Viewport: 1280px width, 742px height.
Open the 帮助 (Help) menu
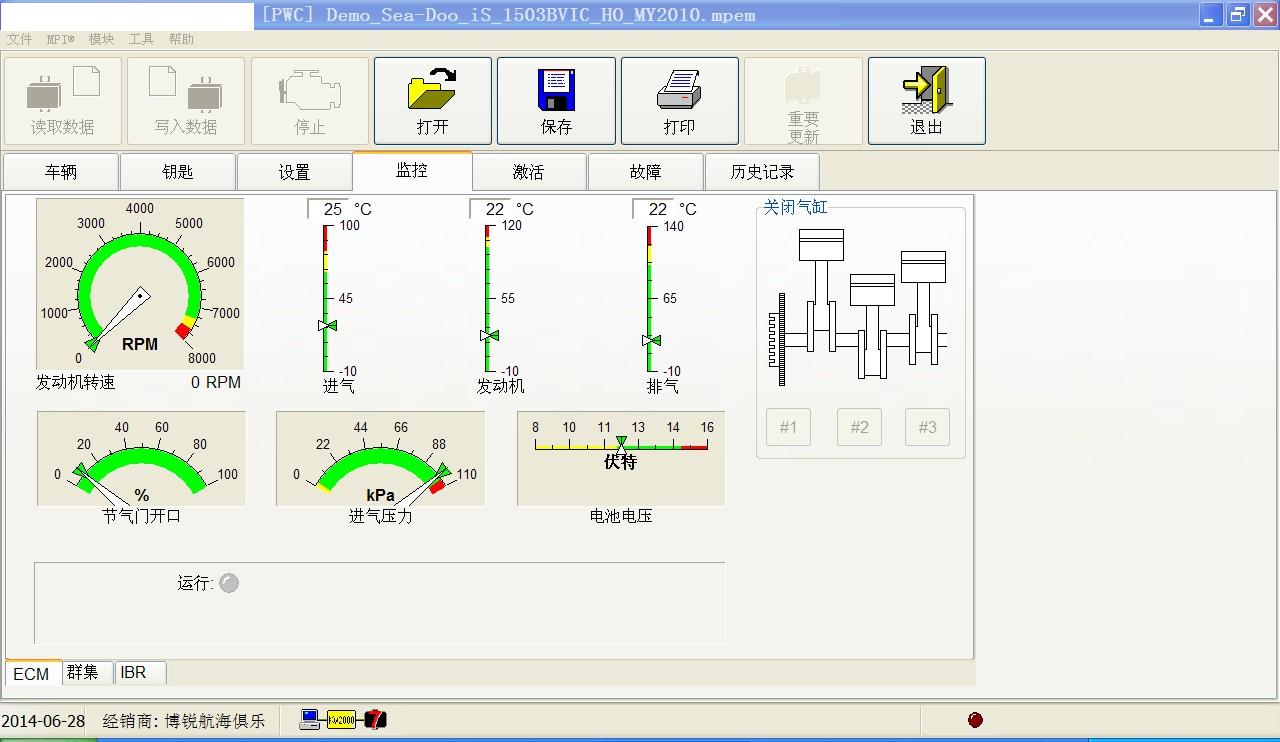[x=181, y=39]
